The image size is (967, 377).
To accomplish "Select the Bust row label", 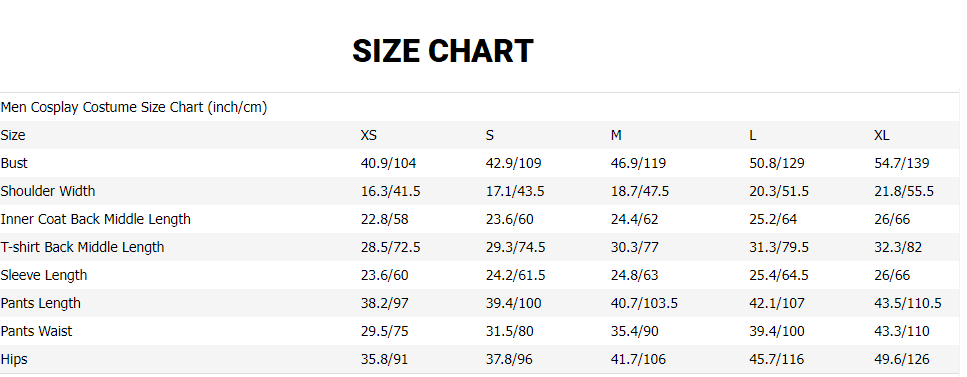I will tap(14, 163).
